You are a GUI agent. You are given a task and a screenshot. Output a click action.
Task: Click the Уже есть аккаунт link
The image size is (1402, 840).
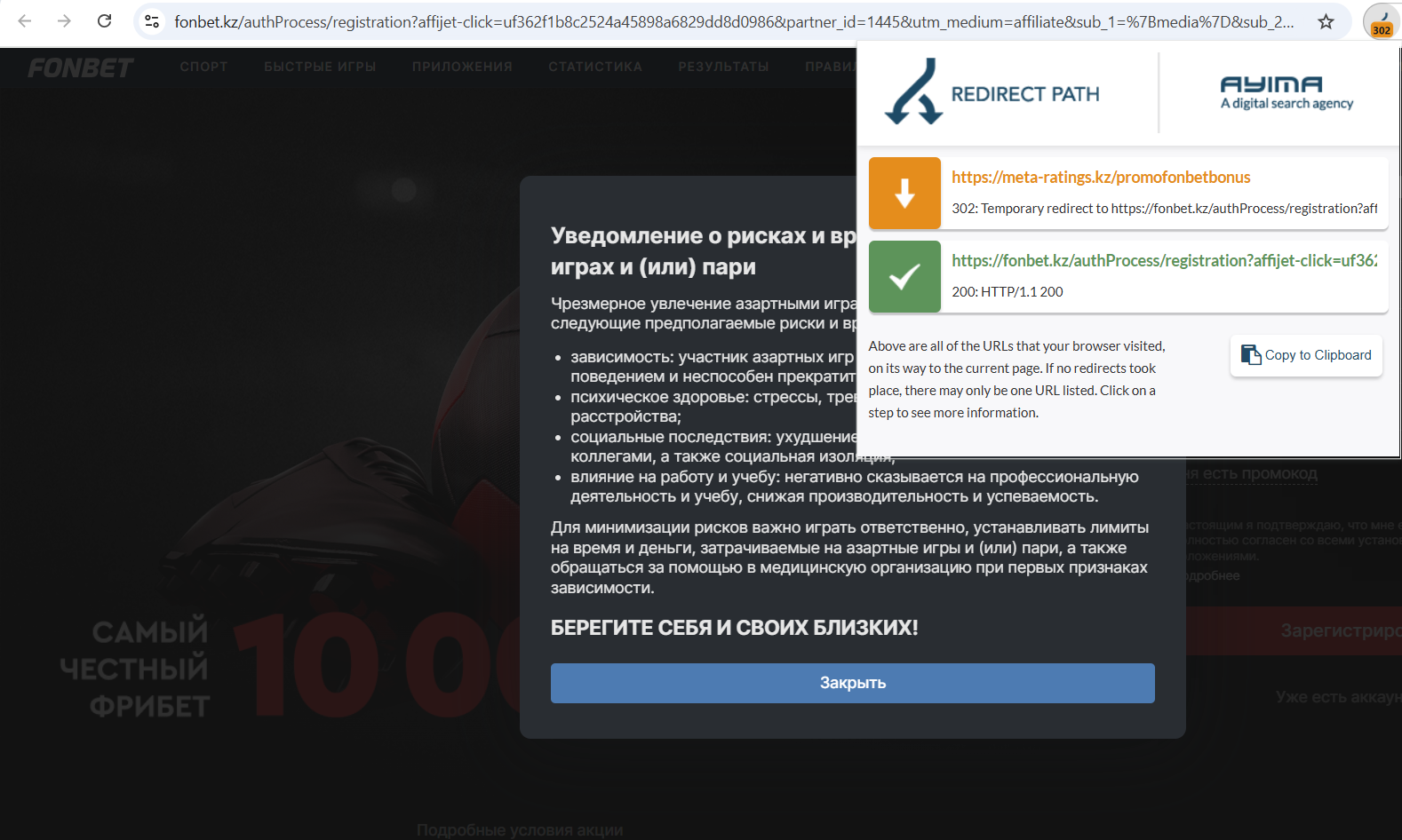click(1338, 697)
